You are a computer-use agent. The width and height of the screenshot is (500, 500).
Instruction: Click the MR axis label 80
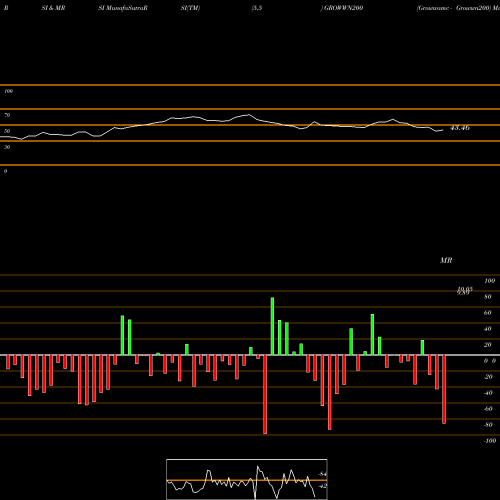(x=488, y=297)
